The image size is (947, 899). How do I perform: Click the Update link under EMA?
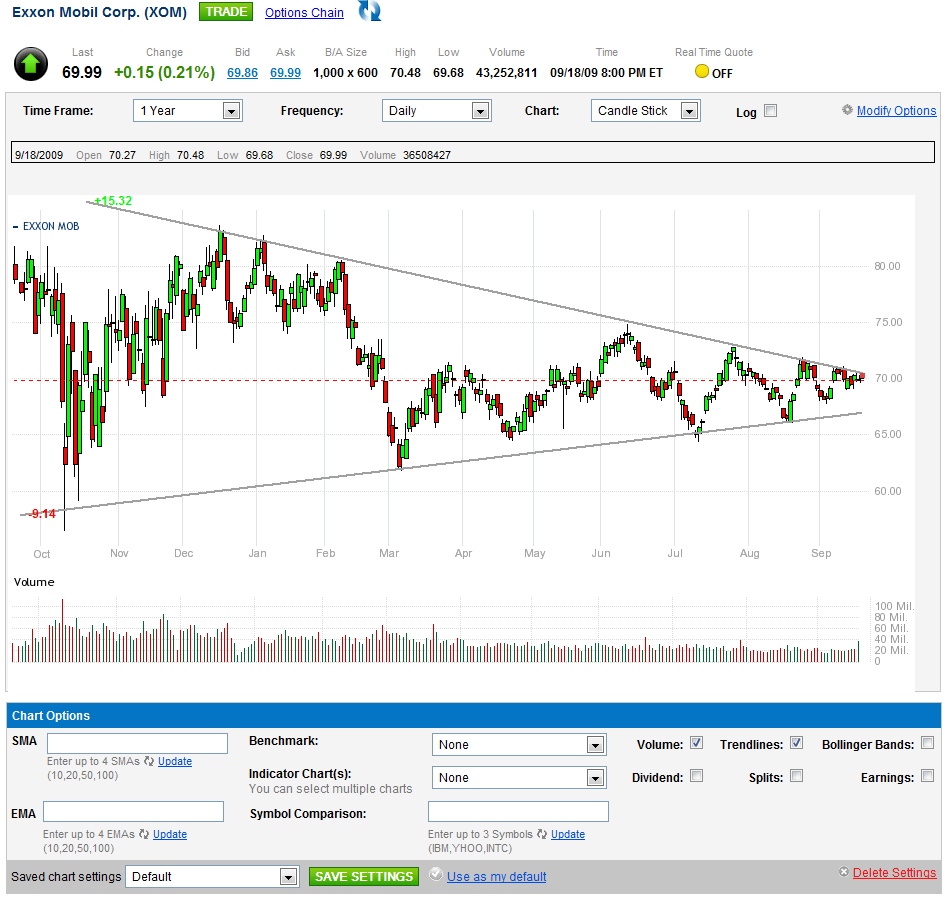coord(170,834)
